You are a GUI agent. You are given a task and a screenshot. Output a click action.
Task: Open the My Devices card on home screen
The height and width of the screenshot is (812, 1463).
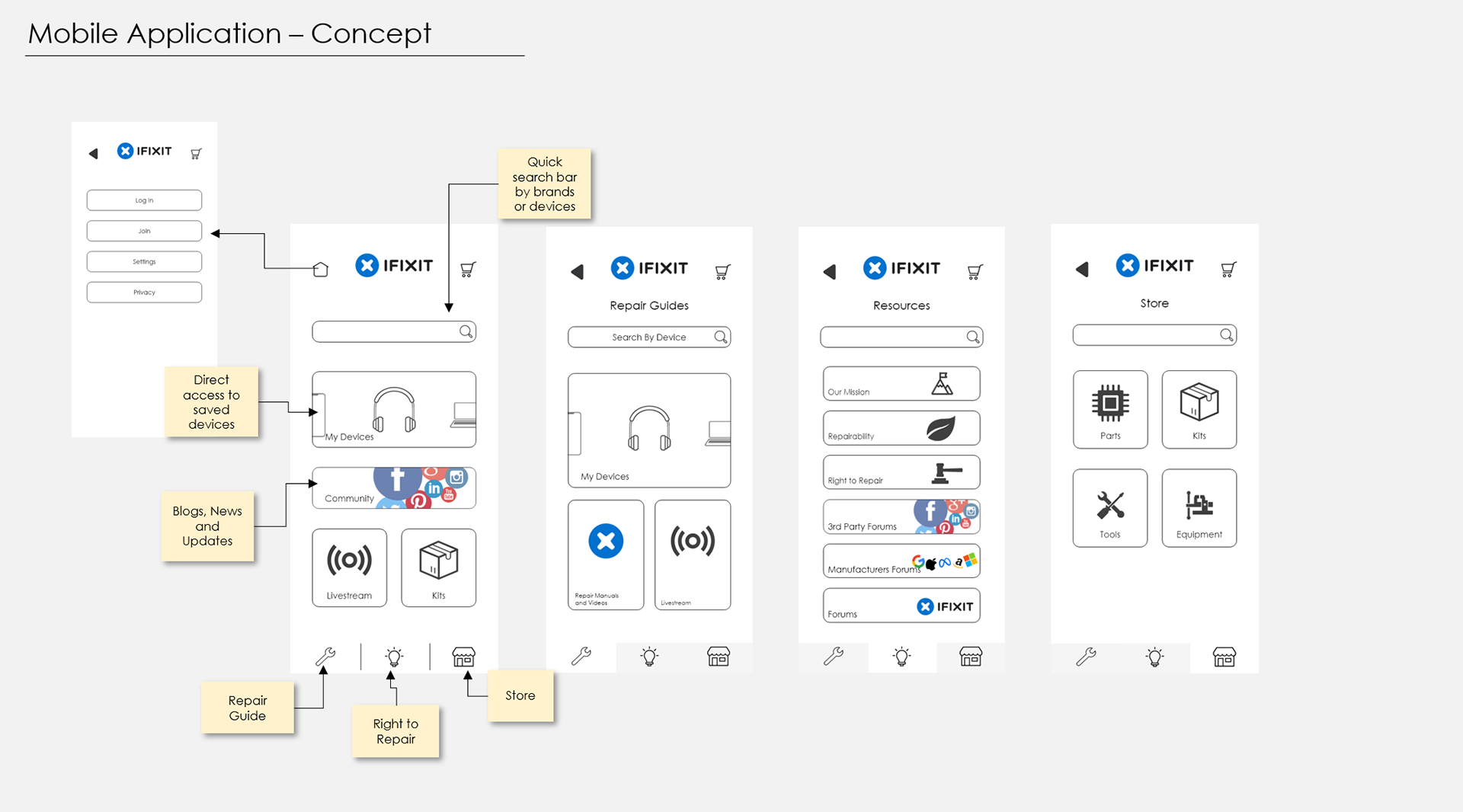(394, 409)
